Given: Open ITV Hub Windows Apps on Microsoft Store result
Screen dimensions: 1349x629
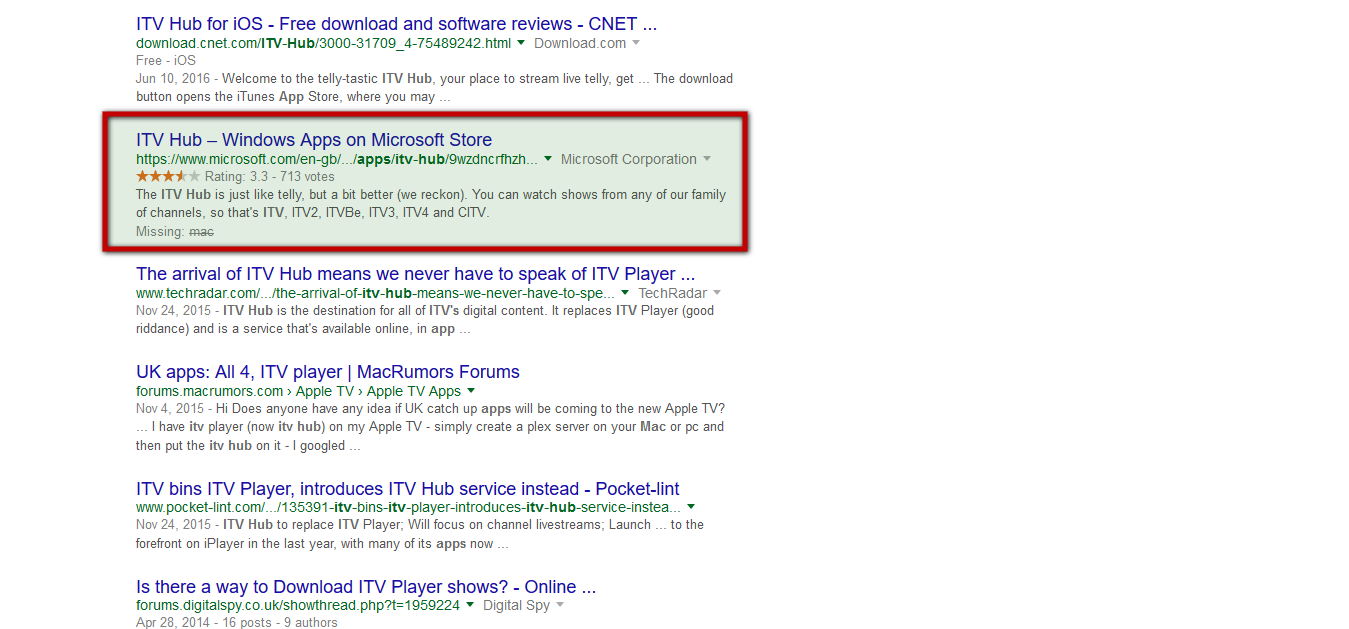Looking at the screenshot, I should 314,140.
